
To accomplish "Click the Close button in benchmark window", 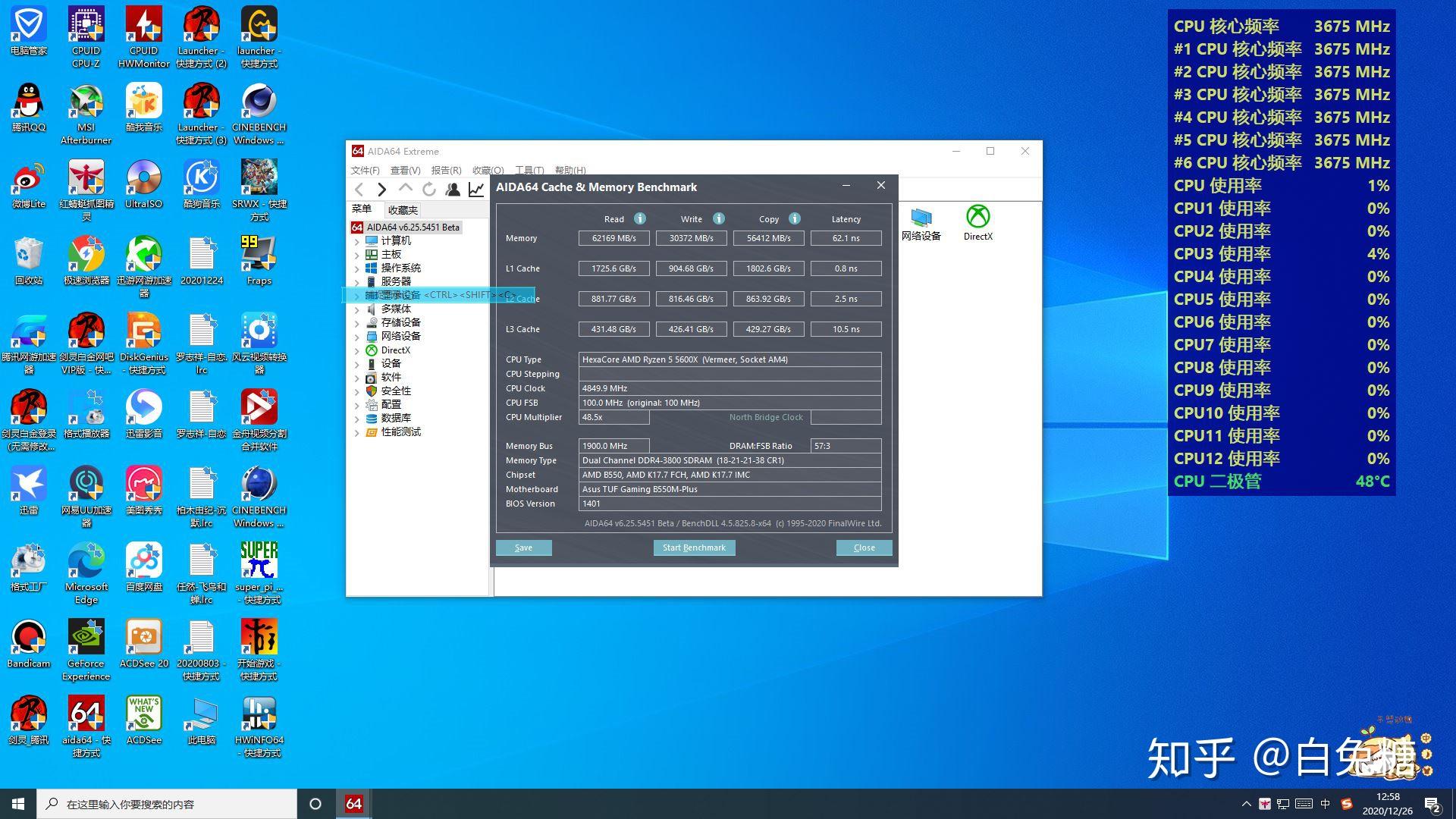I will click(864, 548).
